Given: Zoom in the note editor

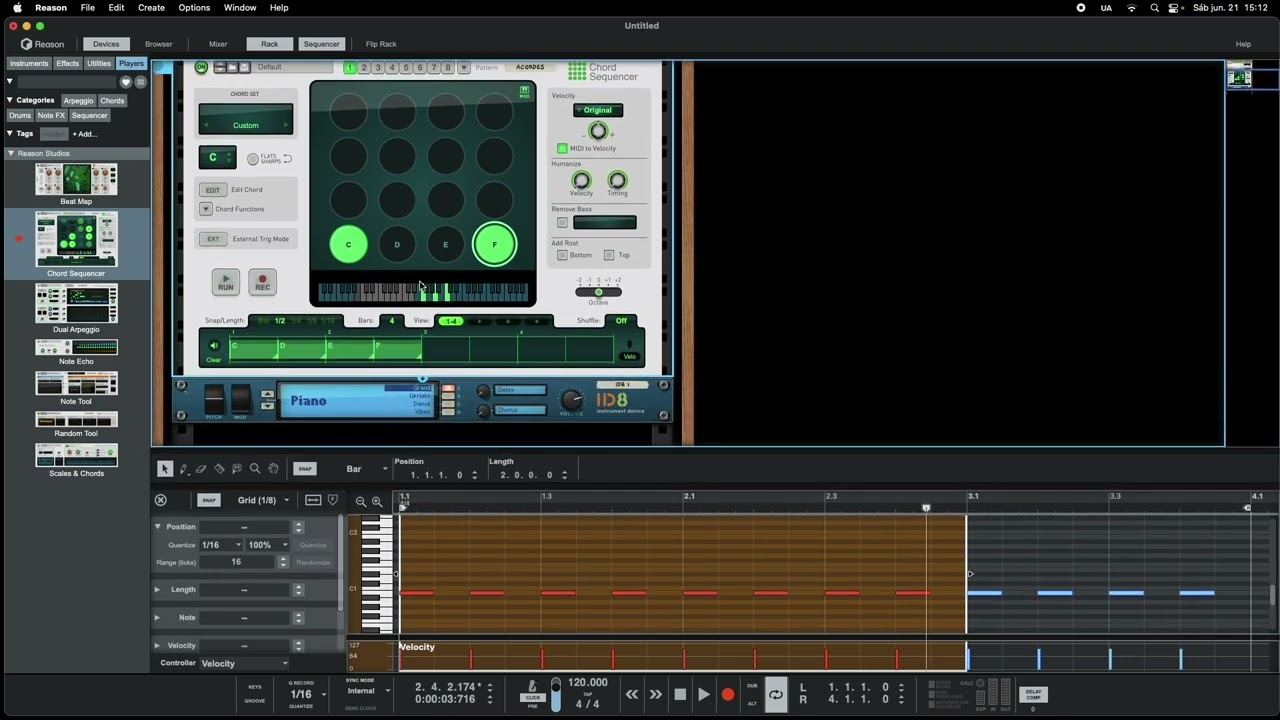Looking at the screenshot, I should coord(377,501).
